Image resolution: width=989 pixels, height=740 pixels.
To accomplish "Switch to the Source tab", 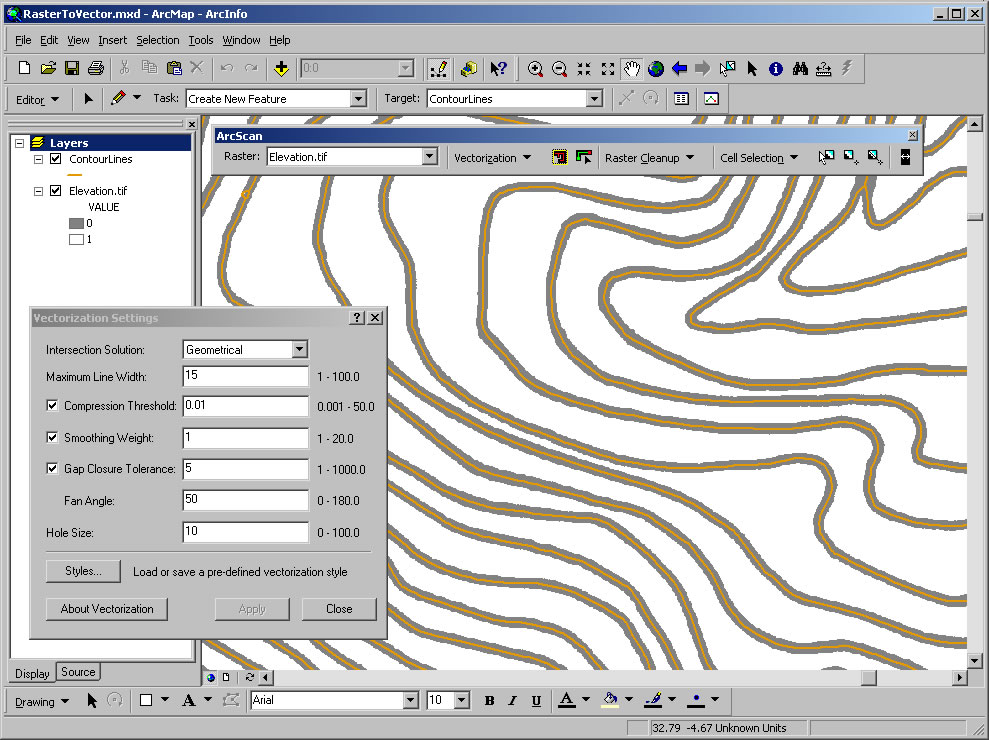I will [x=78, y=672].
